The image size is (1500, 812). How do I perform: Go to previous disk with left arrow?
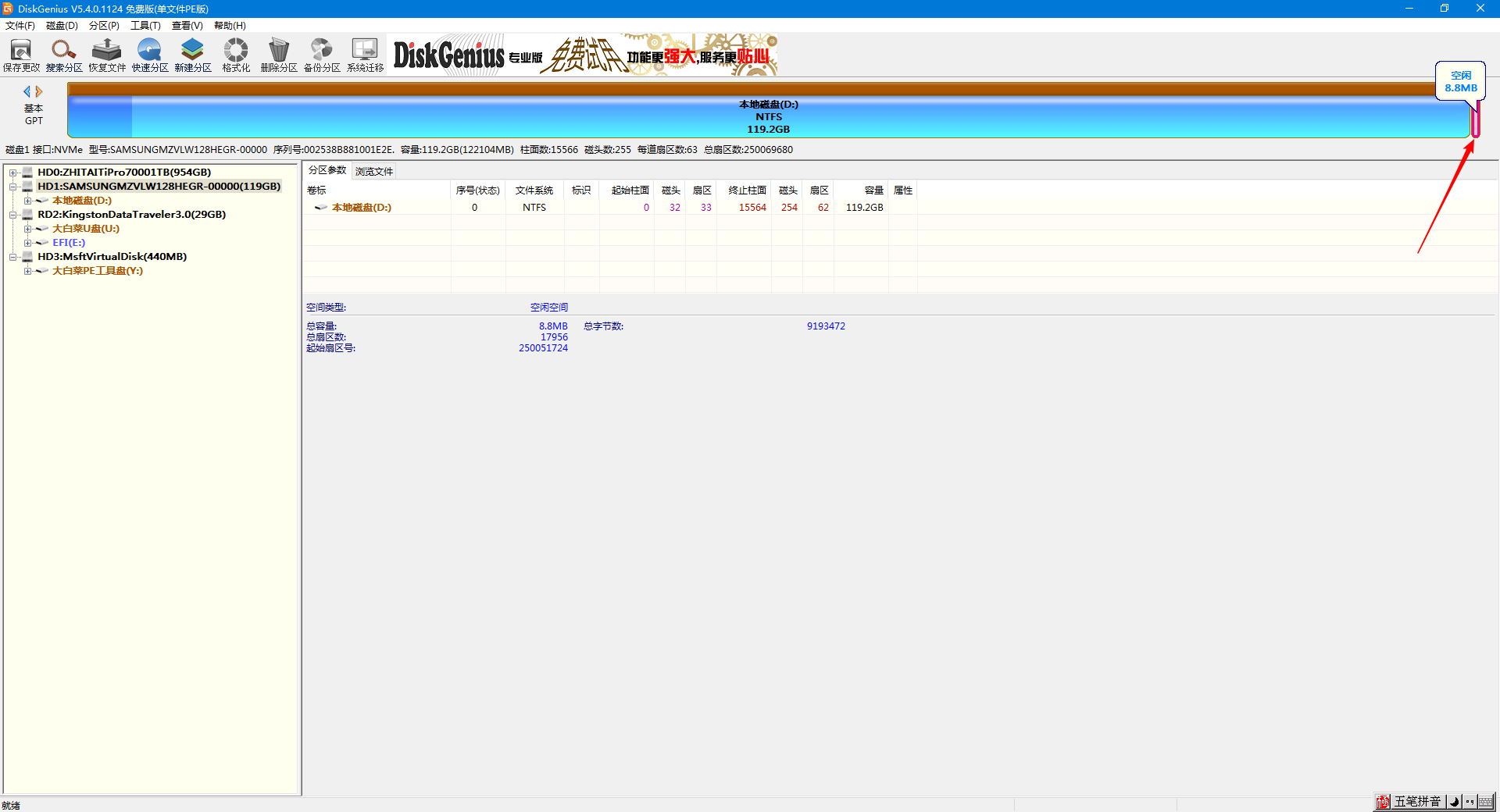pos(27,91)
